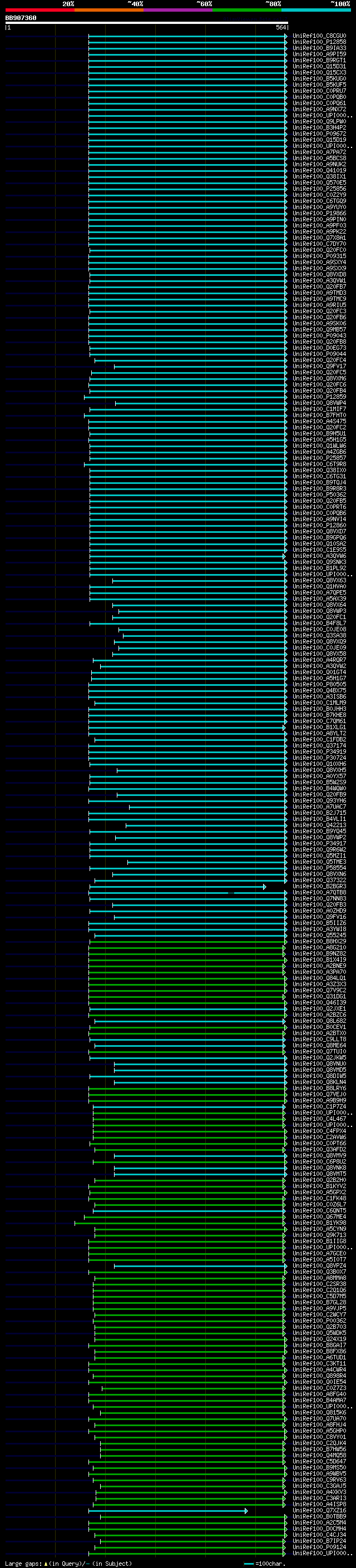Select hit UniRef100_Q55245
The height and width of the screenshot is (1568, 356).
(319, 936)
